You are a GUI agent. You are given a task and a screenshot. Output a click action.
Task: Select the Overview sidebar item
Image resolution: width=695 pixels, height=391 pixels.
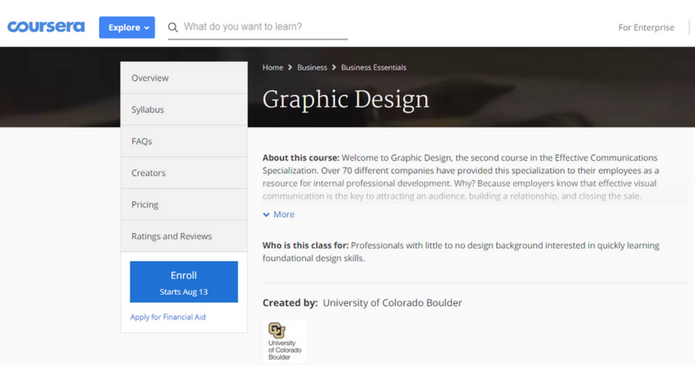coord(184,78)
